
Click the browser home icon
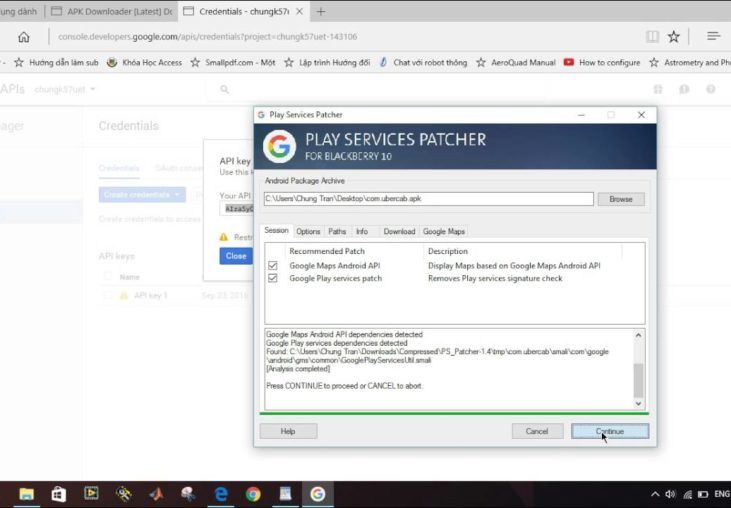click(x=24, y=37)
